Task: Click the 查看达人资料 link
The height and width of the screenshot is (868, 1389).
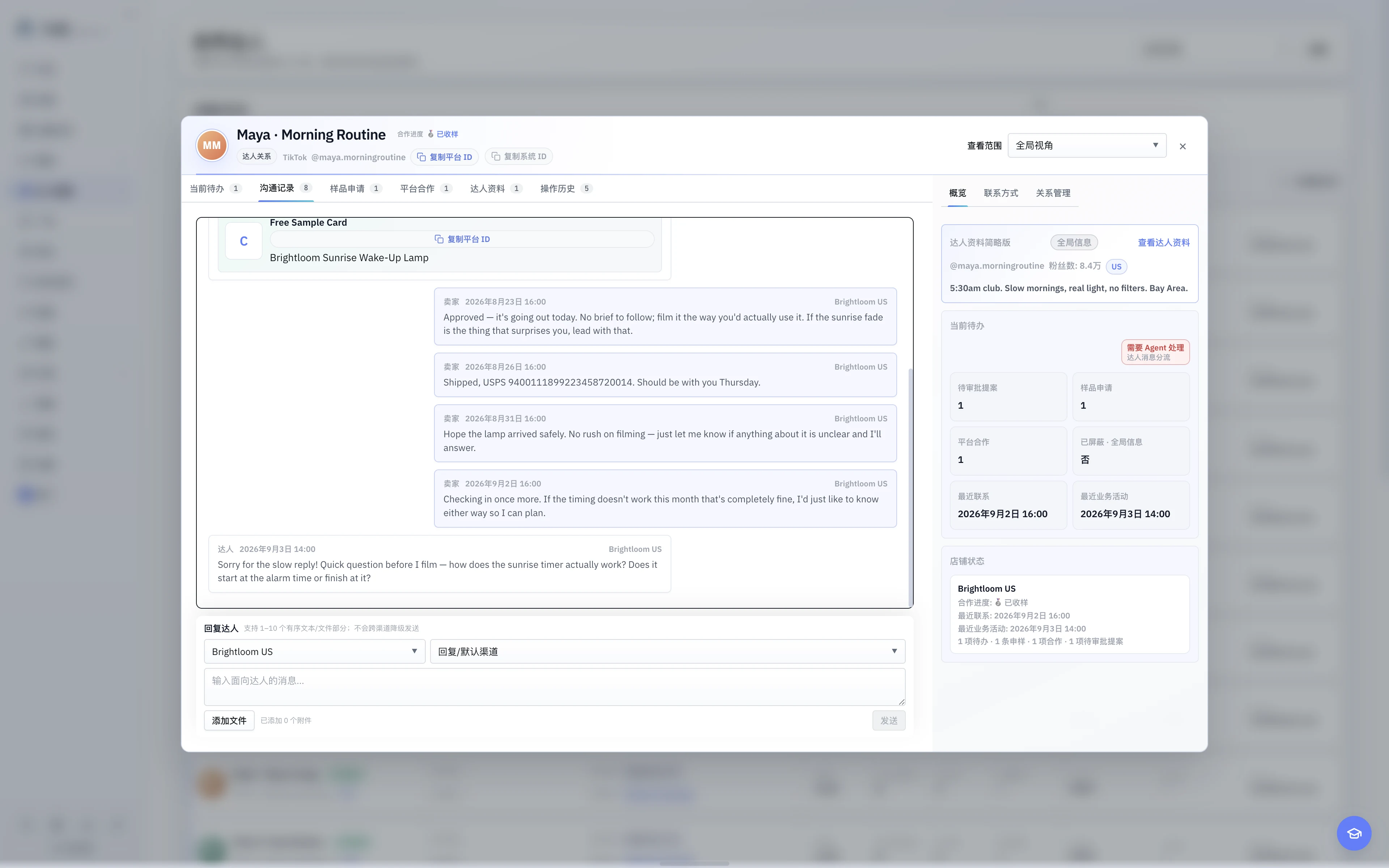Action: coord(1163,242)
